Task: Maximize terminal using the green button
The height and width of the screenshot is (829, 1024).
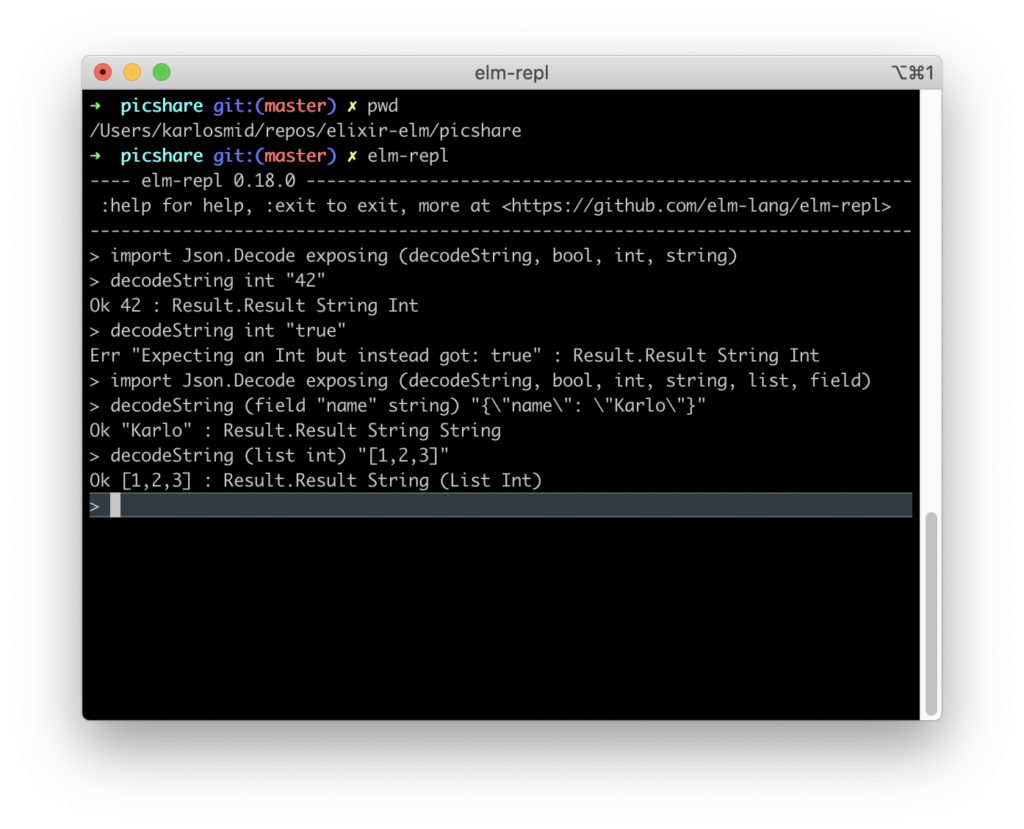Action: point(161,72)
